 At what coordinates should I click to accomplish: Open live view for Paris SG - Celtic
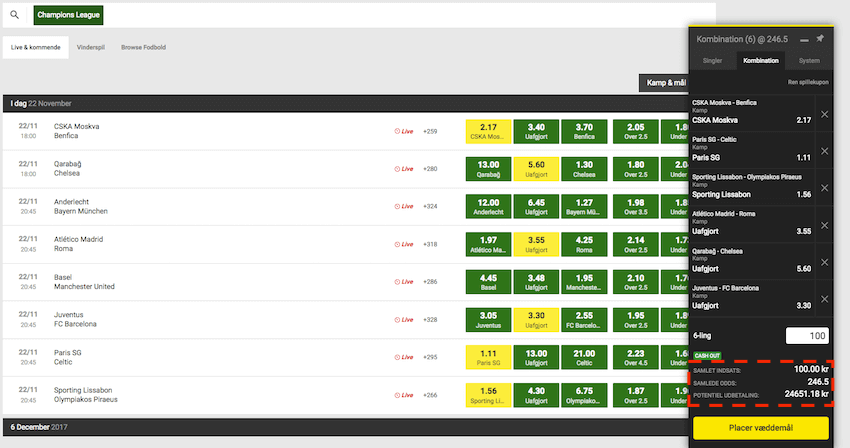coord(404,357)
